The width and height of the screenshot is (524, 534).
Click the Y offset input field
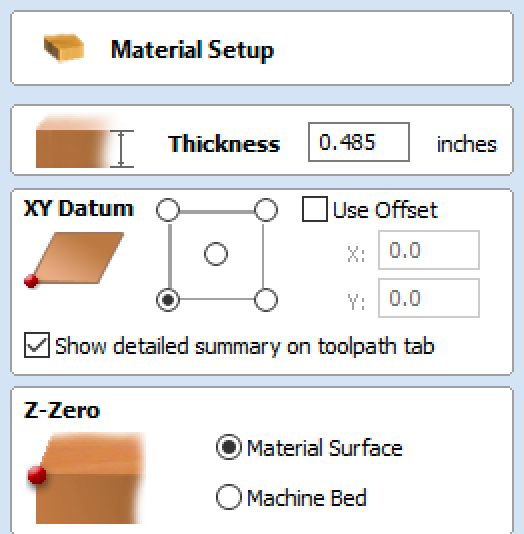tap(429, 298)
